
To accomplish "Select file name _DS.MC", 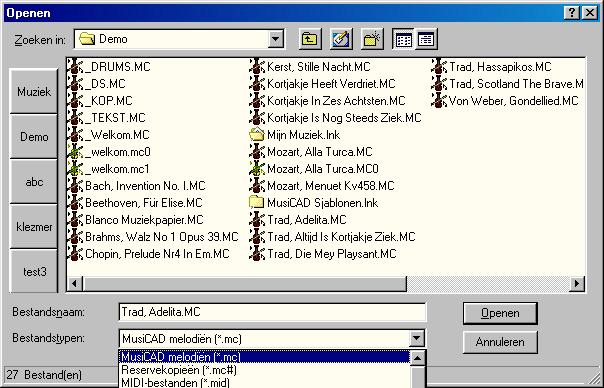I will 105,84.
